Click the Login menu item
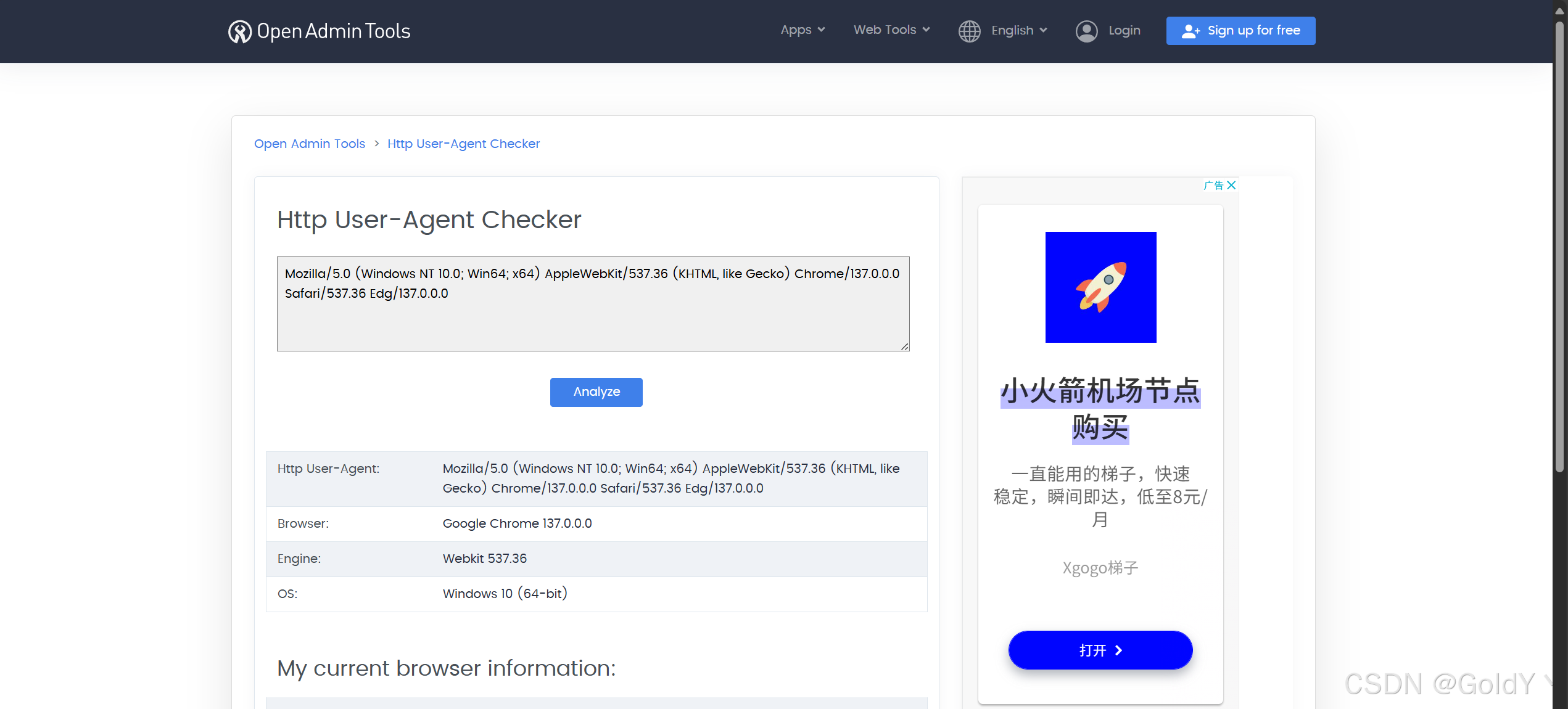 coord(1124,30)
